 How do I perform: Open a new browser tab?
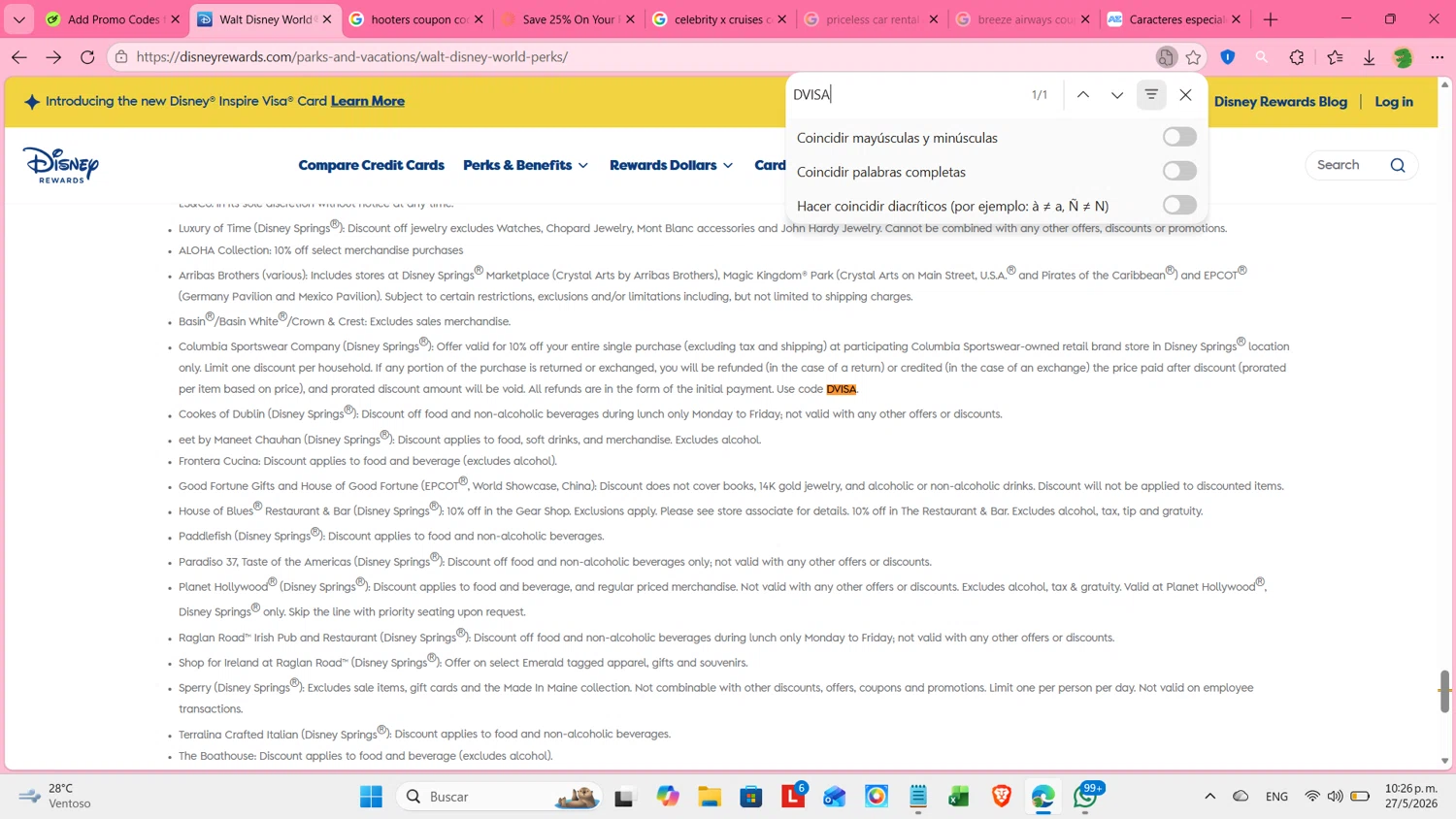click(1271, 19)
